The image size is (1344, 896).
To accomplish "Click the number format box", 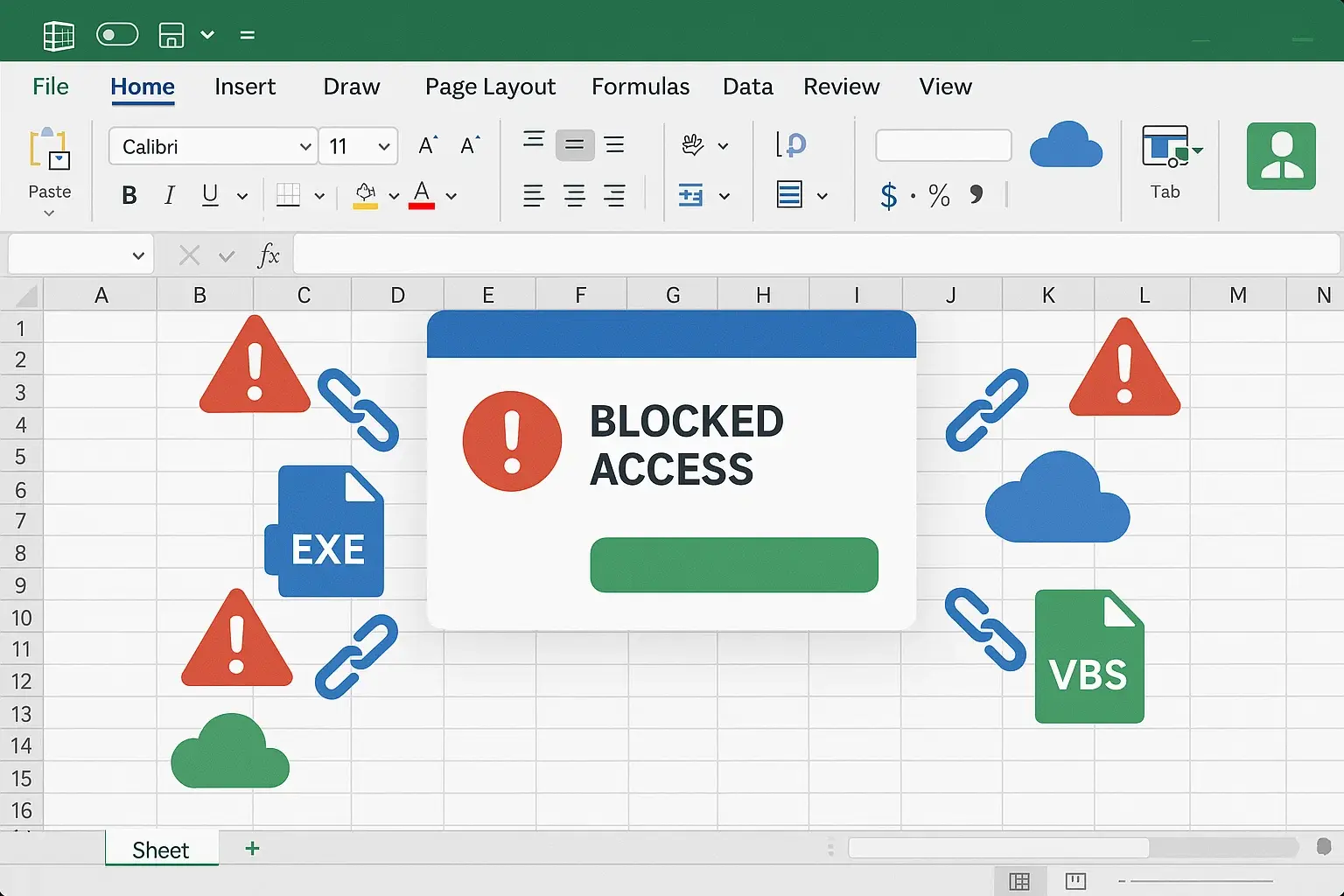I will pos(943,145).
